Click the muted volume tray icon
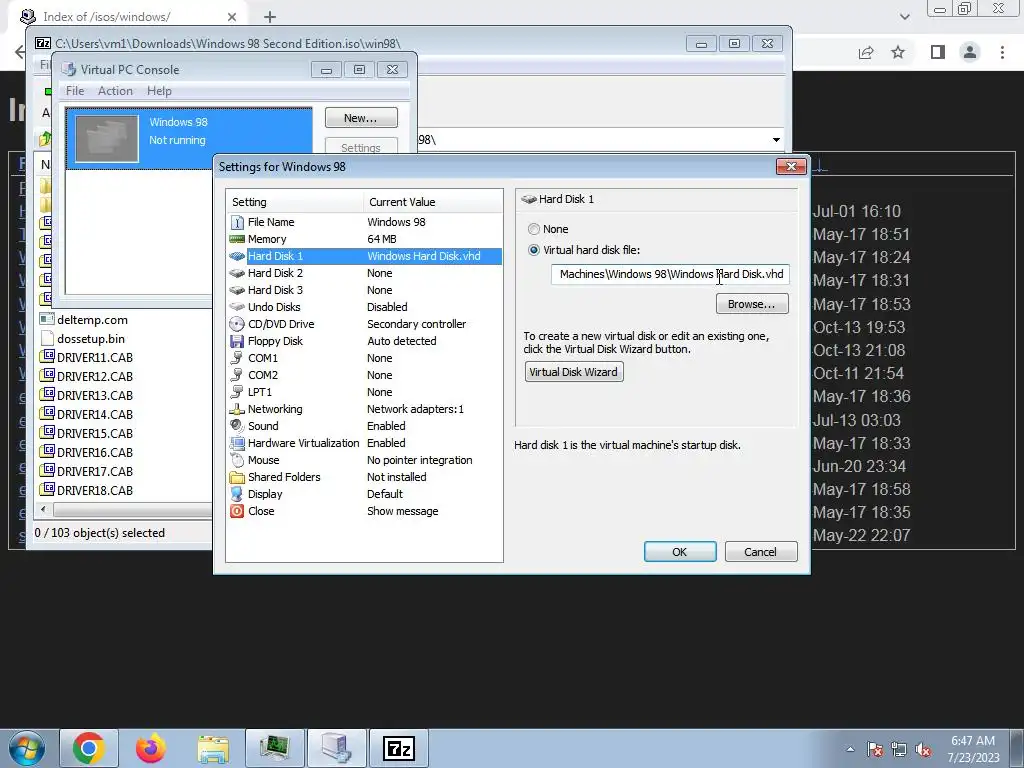 click(x=923, y=749)
